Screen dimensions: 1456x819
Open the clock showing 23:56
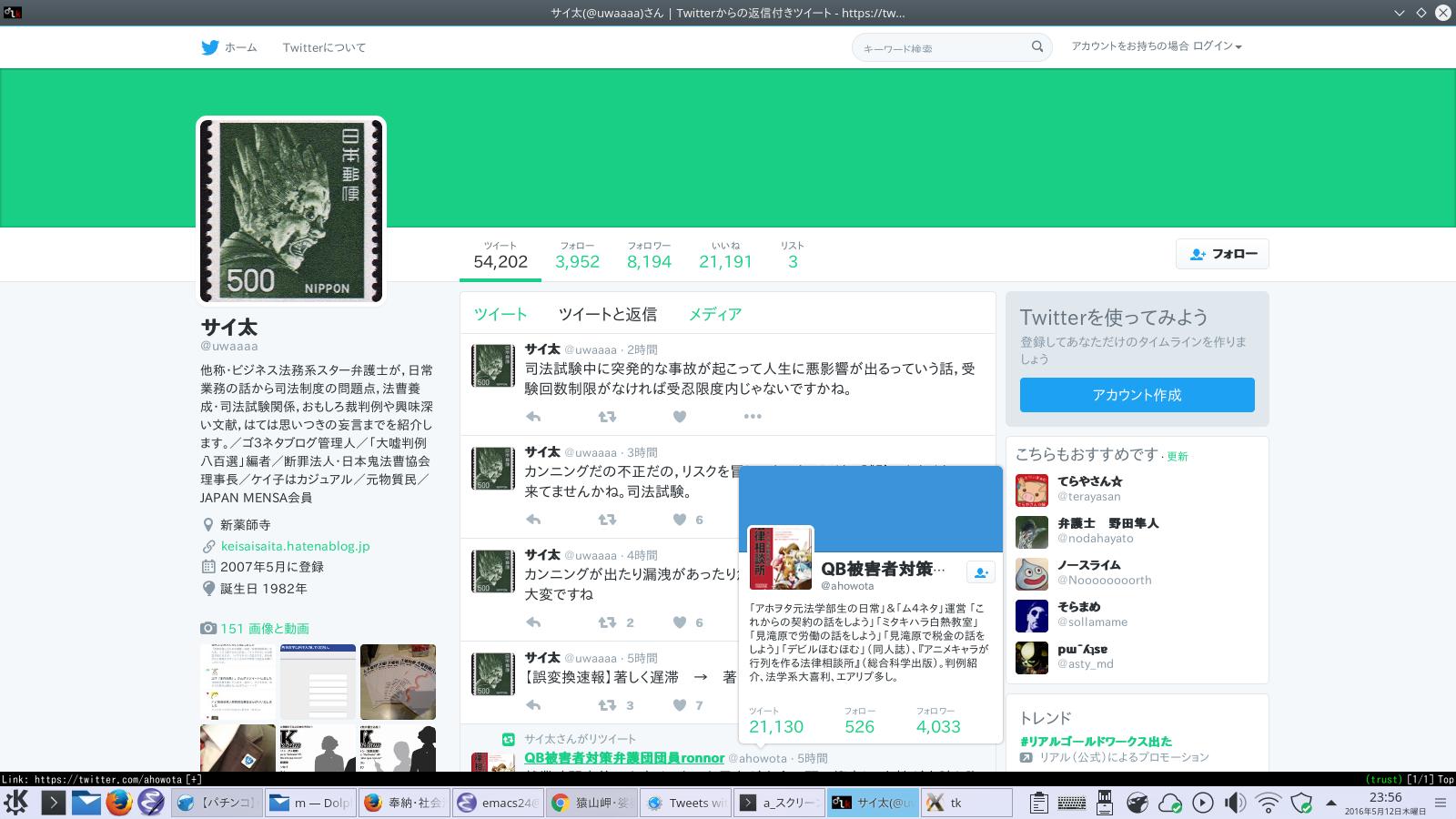[x=1385, y=803]
